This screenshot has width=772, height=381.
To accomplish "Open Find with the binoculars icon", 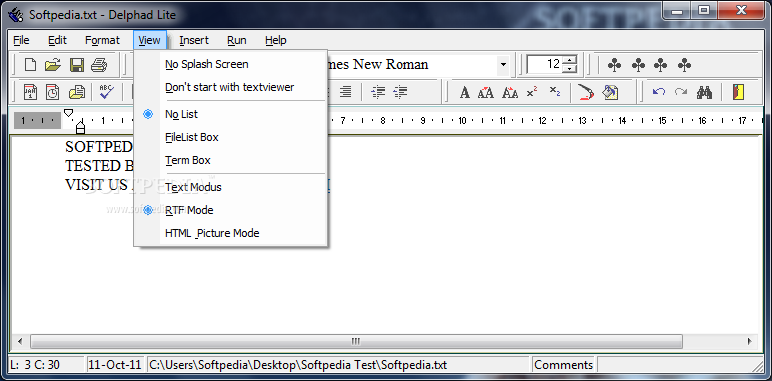I will click(705, 92).
